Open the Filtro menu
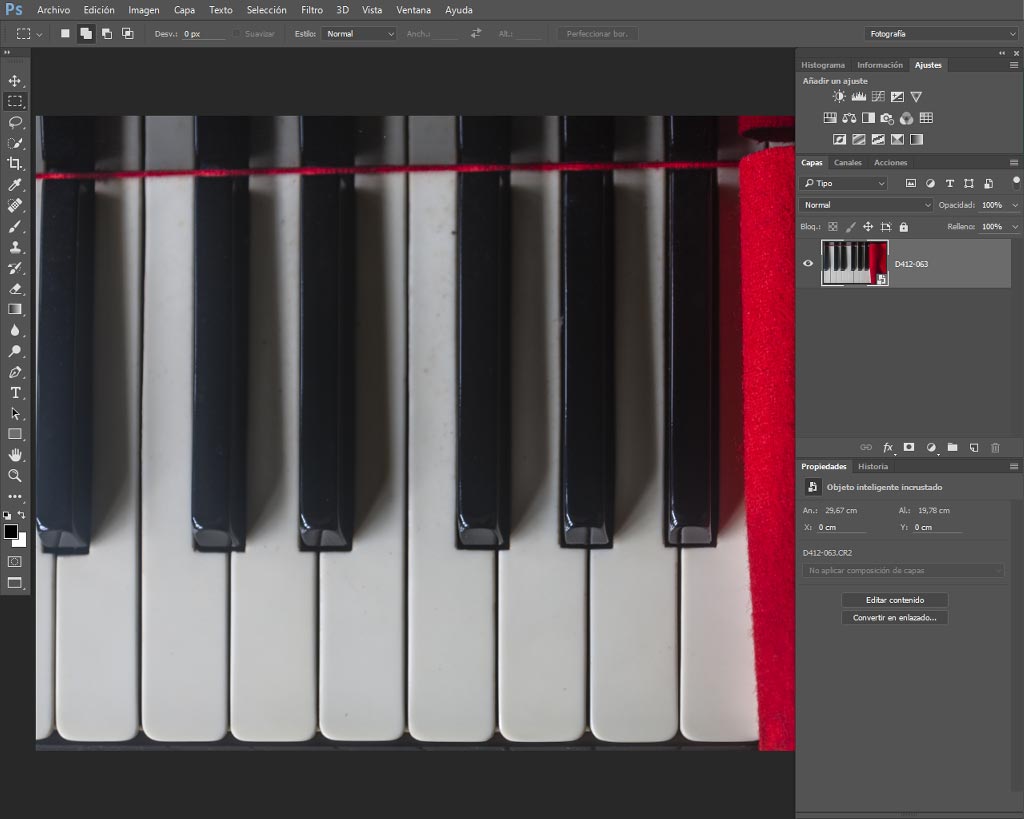 pyautogui.click(x=312, y=10)
